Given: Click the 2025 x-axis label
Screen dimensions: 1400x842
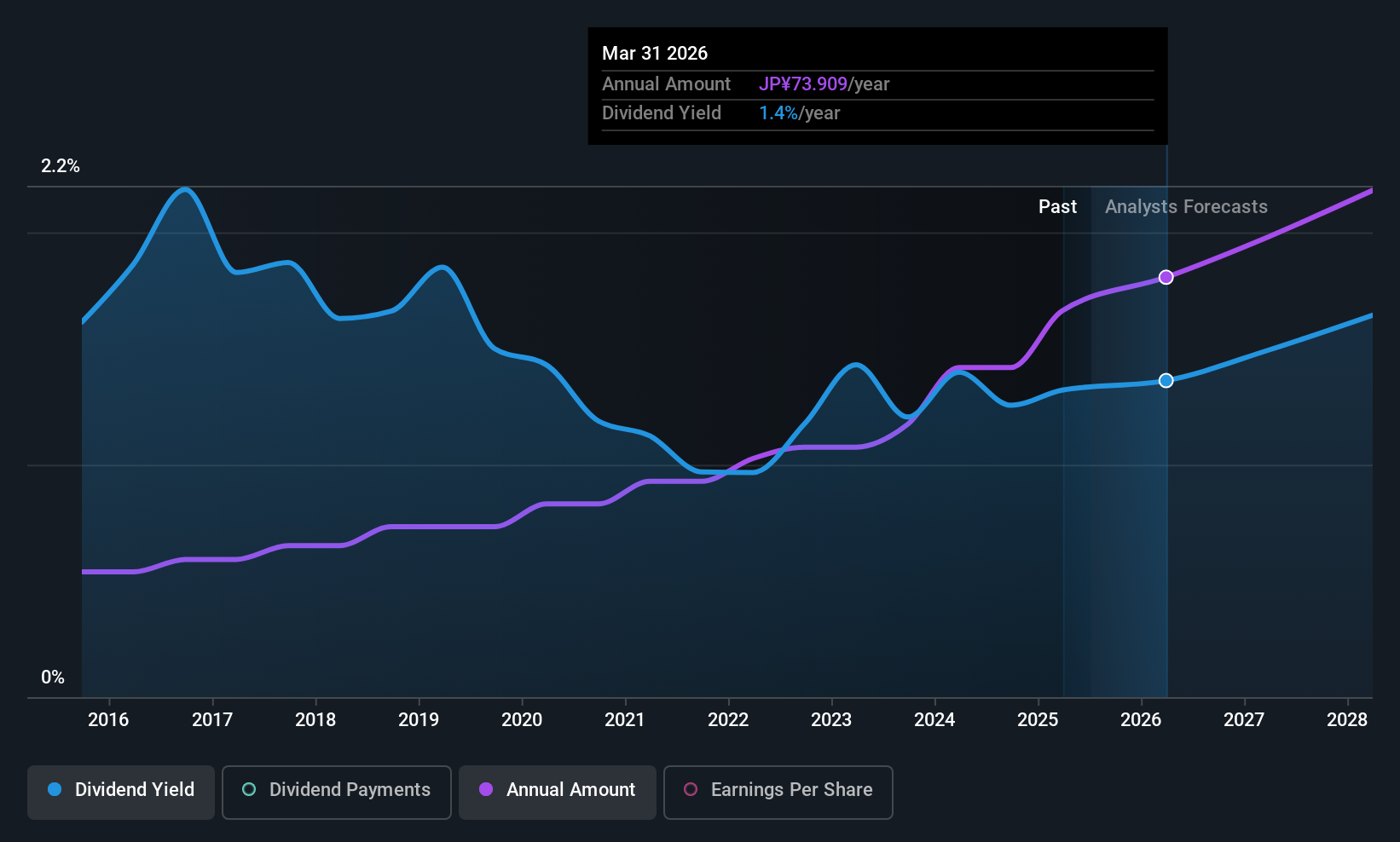Looking at the screenshot, I should 1038,719.
